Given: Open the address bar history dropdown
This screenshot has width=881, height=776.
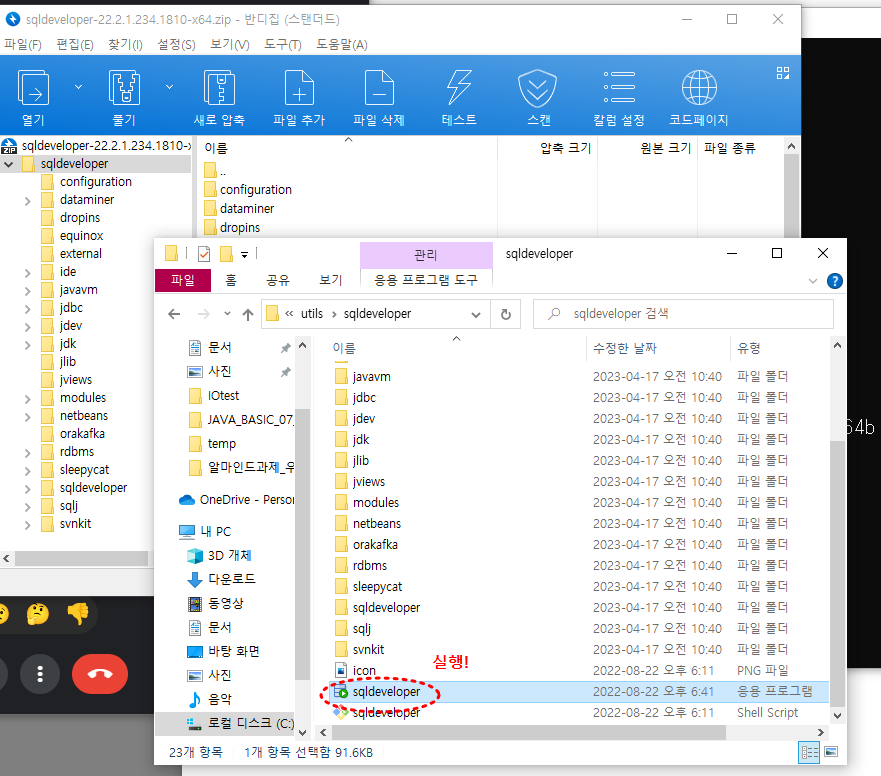Looking at the screenshot, I should pyautogui.click(x=476, y=315).
